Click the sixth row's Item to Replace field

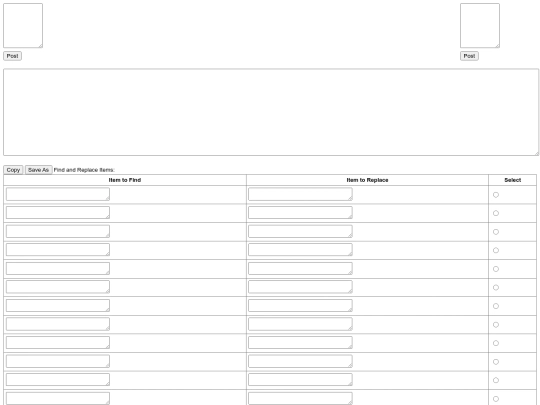[x=300, y=287]
